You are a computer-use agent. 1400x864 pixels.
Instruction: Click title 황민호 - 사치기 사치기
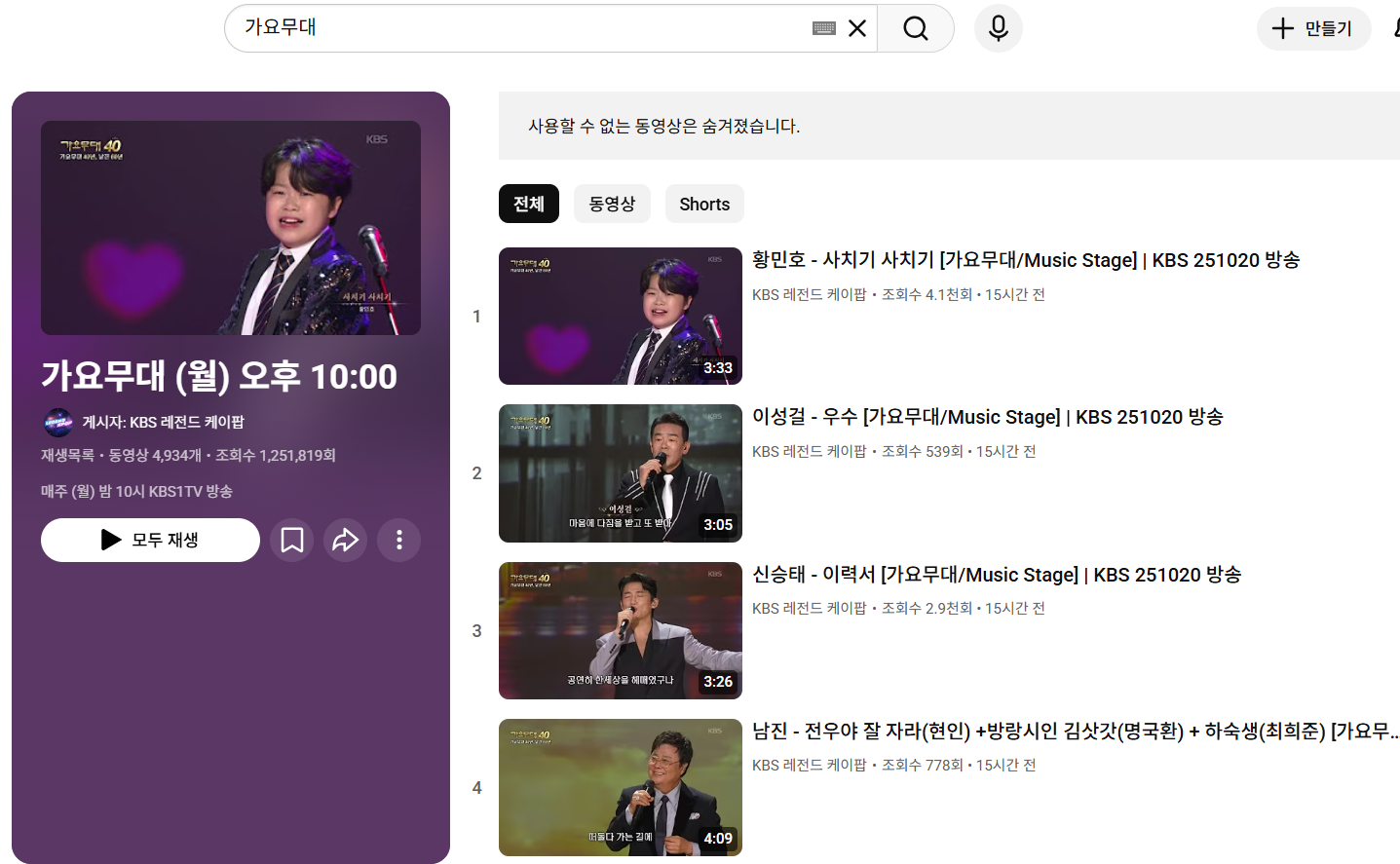pyautogui.click(x=1026, y=260)
